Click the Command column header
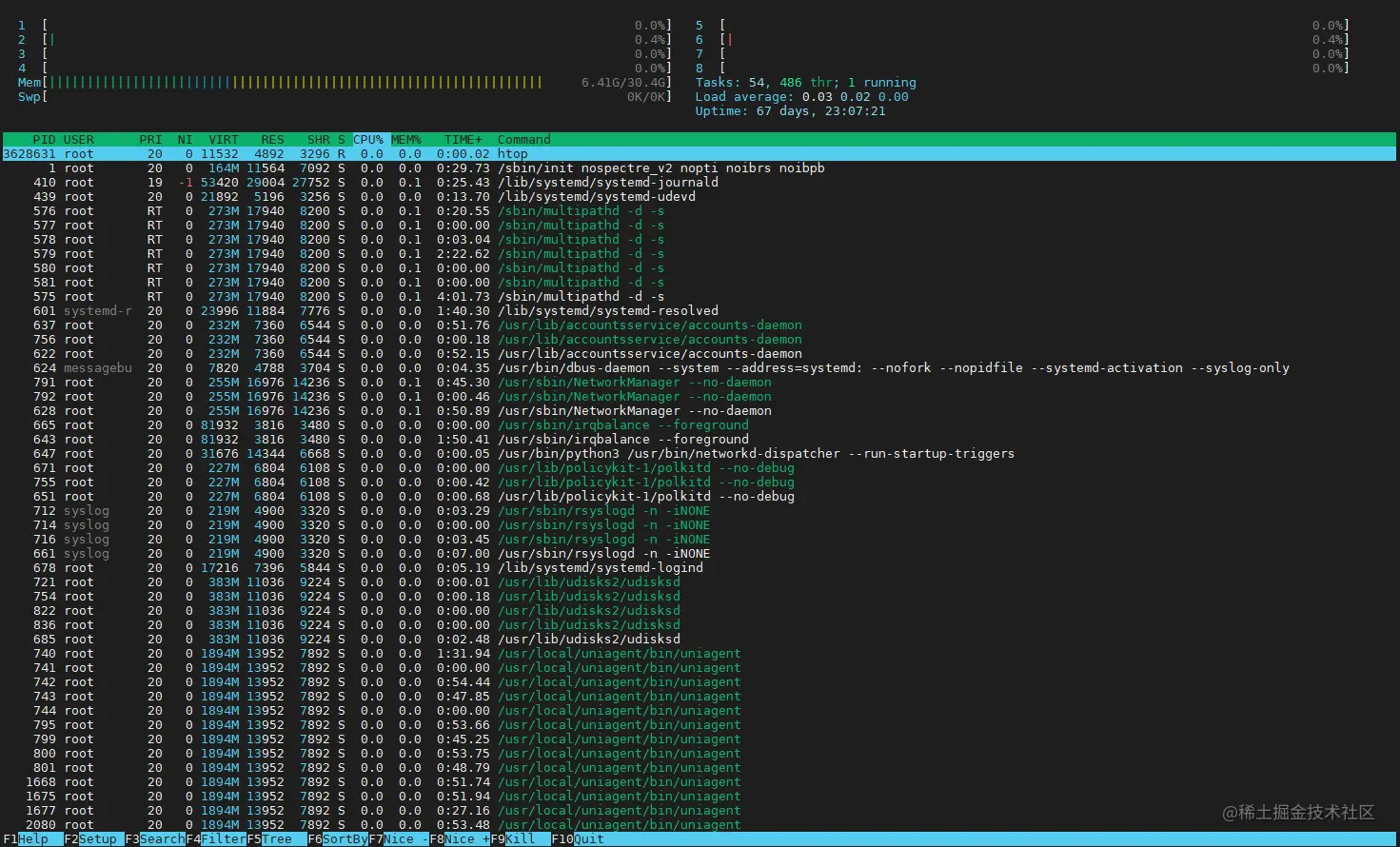 [524, 140]
